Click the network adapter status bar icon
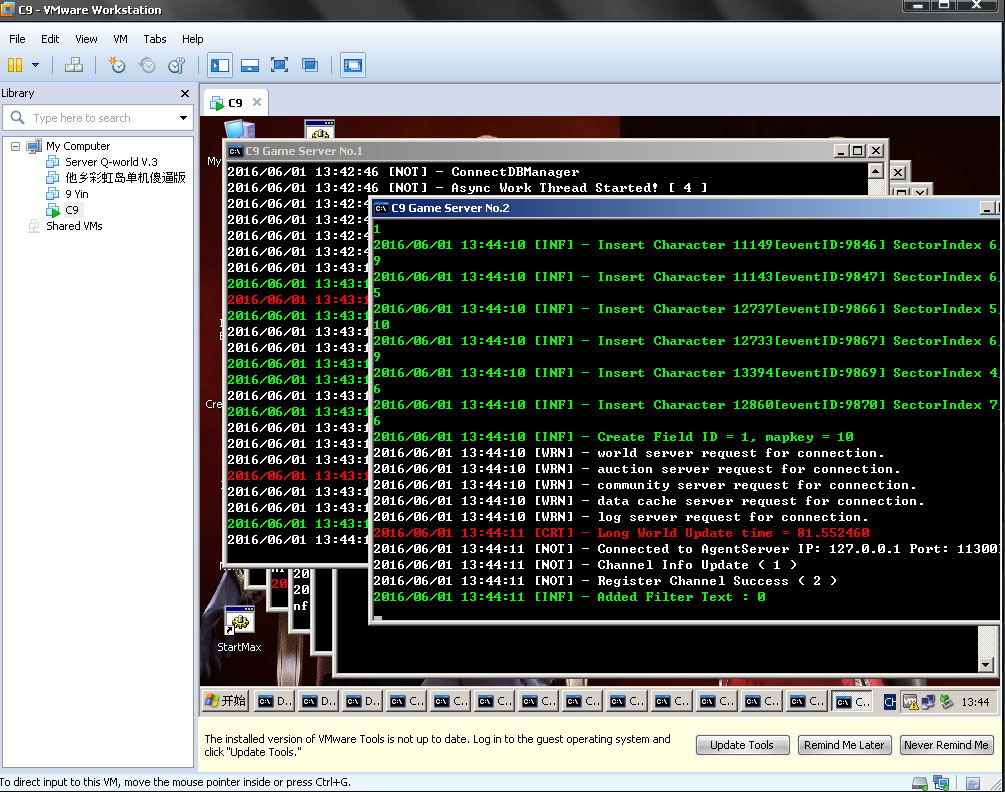 click(x=941, y=783)
